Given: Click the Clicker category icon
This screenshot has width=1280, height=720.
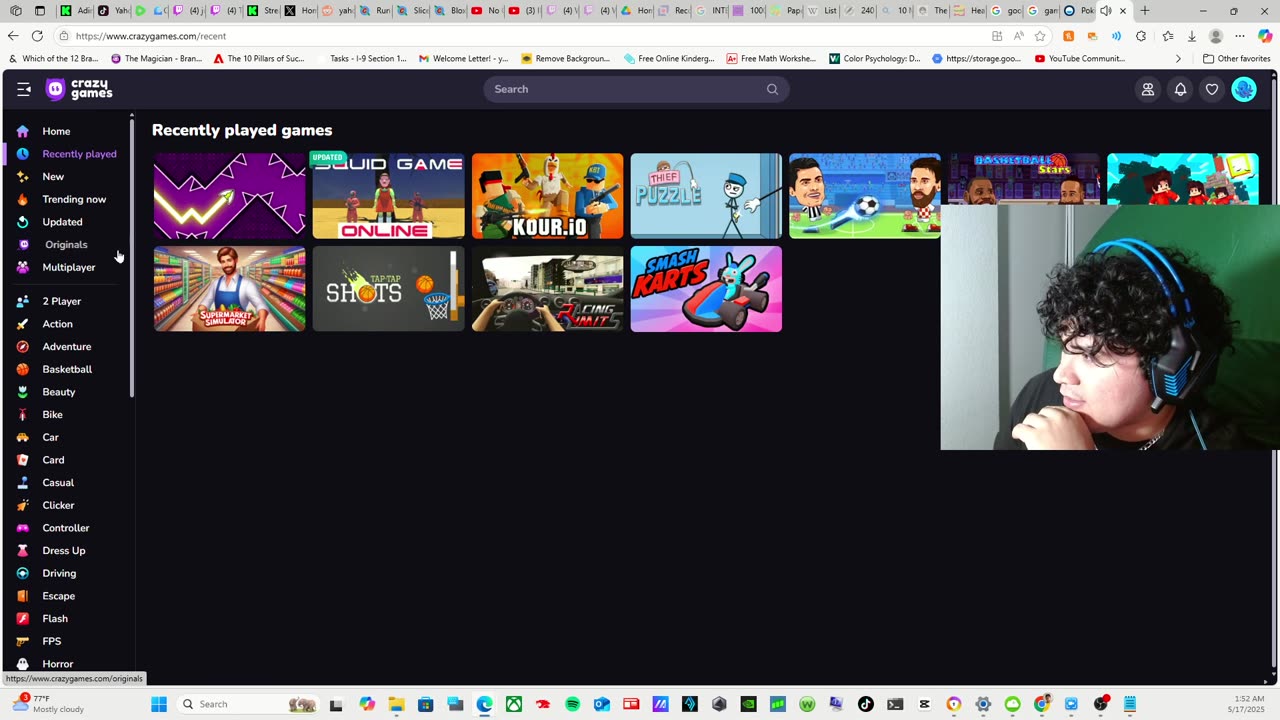Looking at the screenshot, I should tap(22, 505).
